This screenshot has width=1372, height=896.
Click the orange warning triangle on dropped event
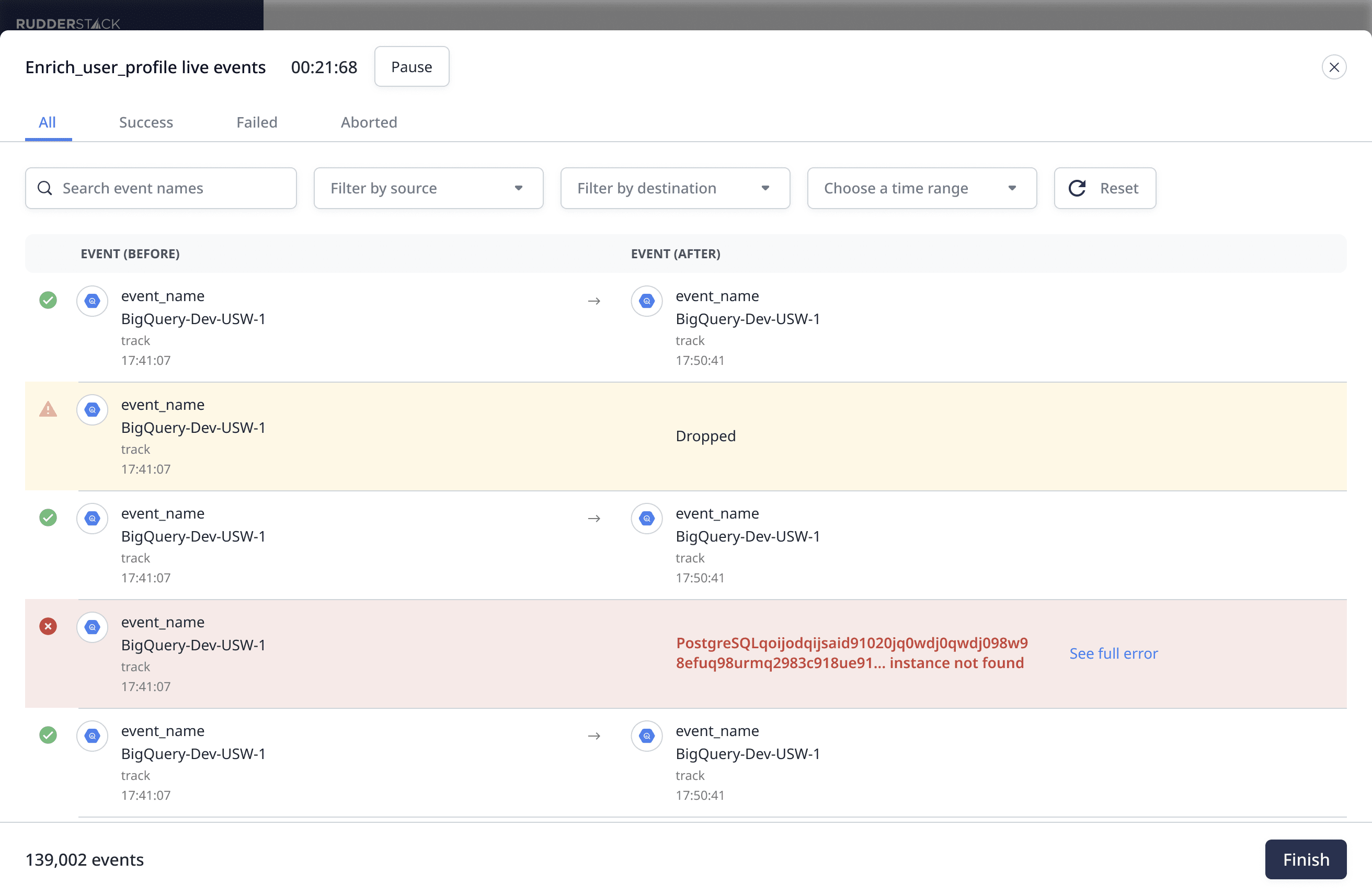pyautogui.click(x=49, y=409)
